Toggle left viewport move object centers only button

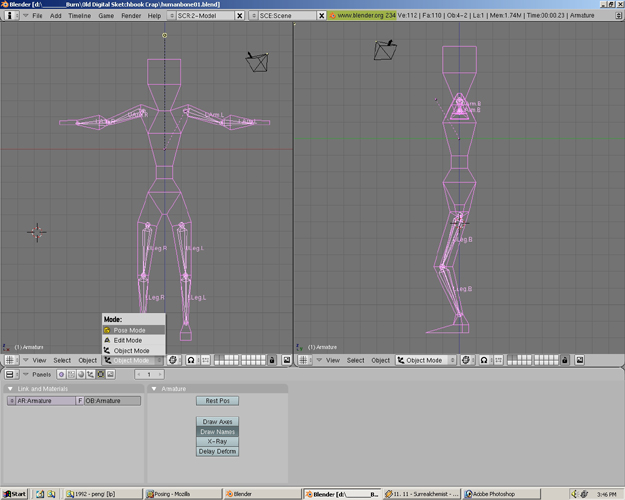[205, 360]
